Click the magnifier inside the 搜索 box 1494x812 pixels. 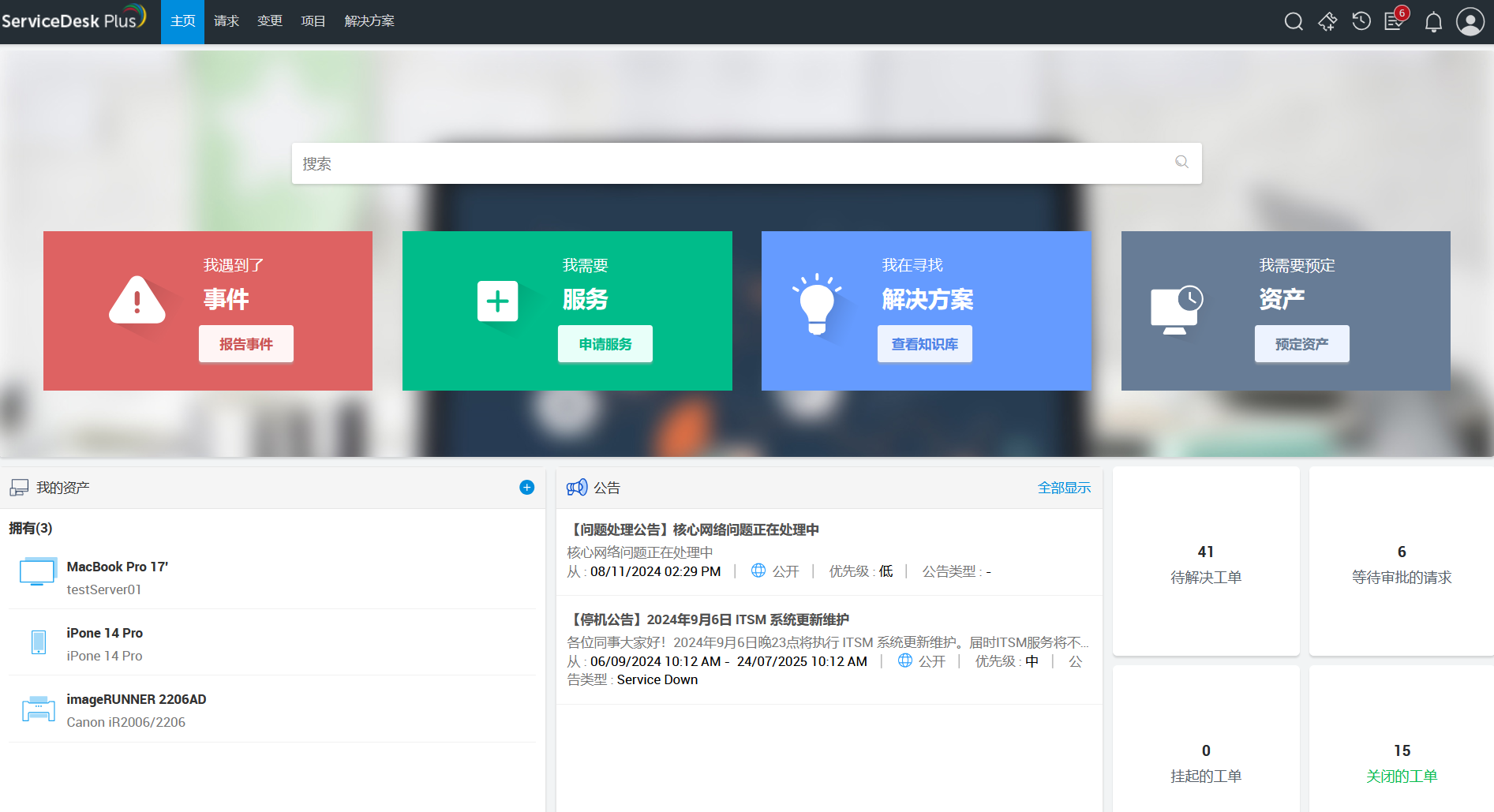click(x=1181, y=163)
